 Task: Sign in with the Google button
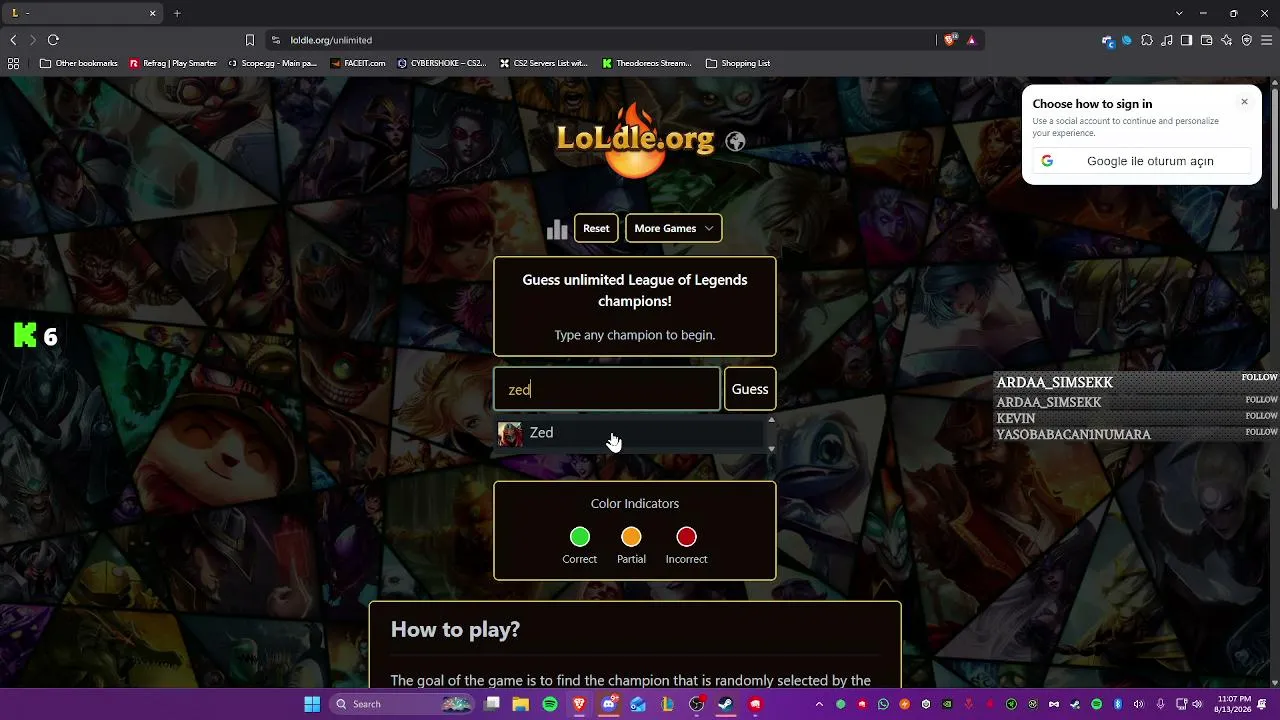tap(1141, 161)
